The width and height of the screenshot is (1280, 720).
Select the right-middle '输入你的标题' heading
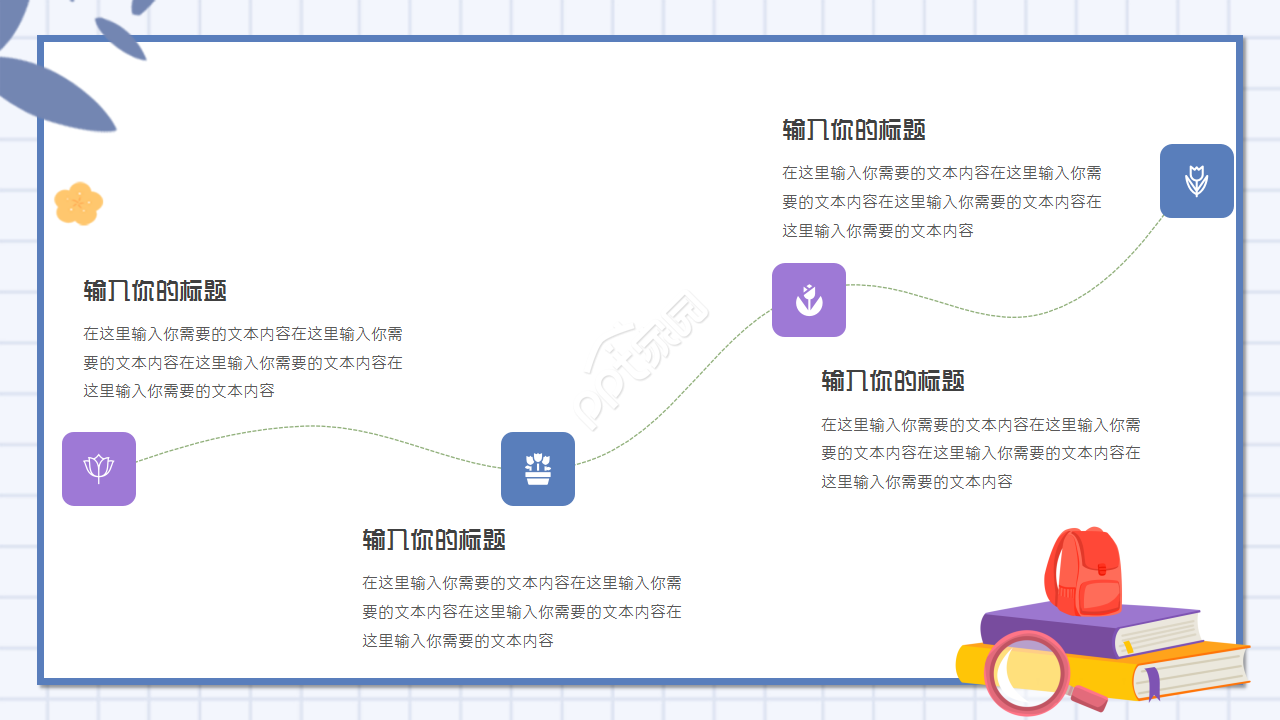[x=893, y=381]
